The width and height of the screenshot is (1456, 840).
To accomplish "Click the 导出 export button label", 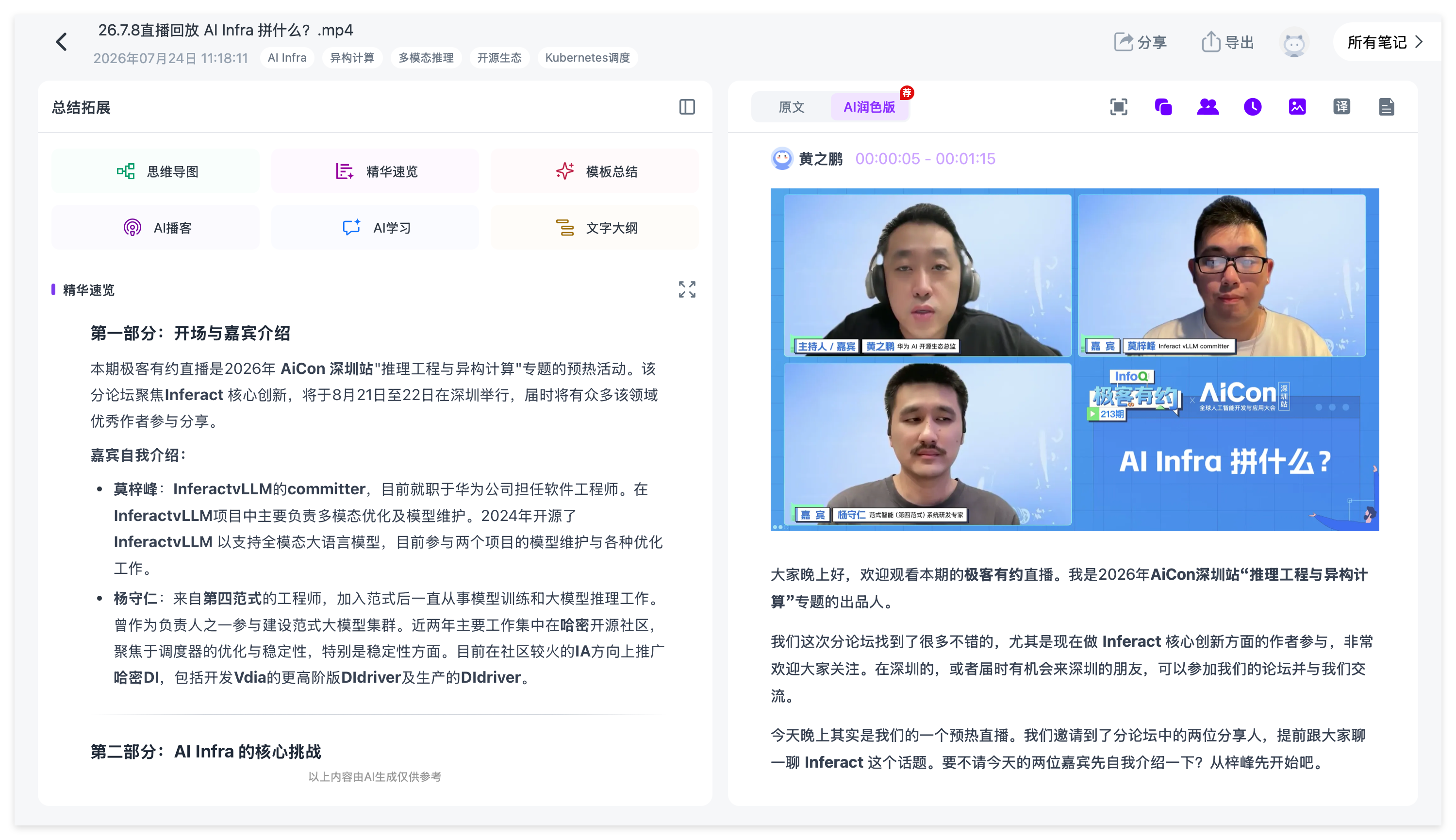I will point(1239,43).
